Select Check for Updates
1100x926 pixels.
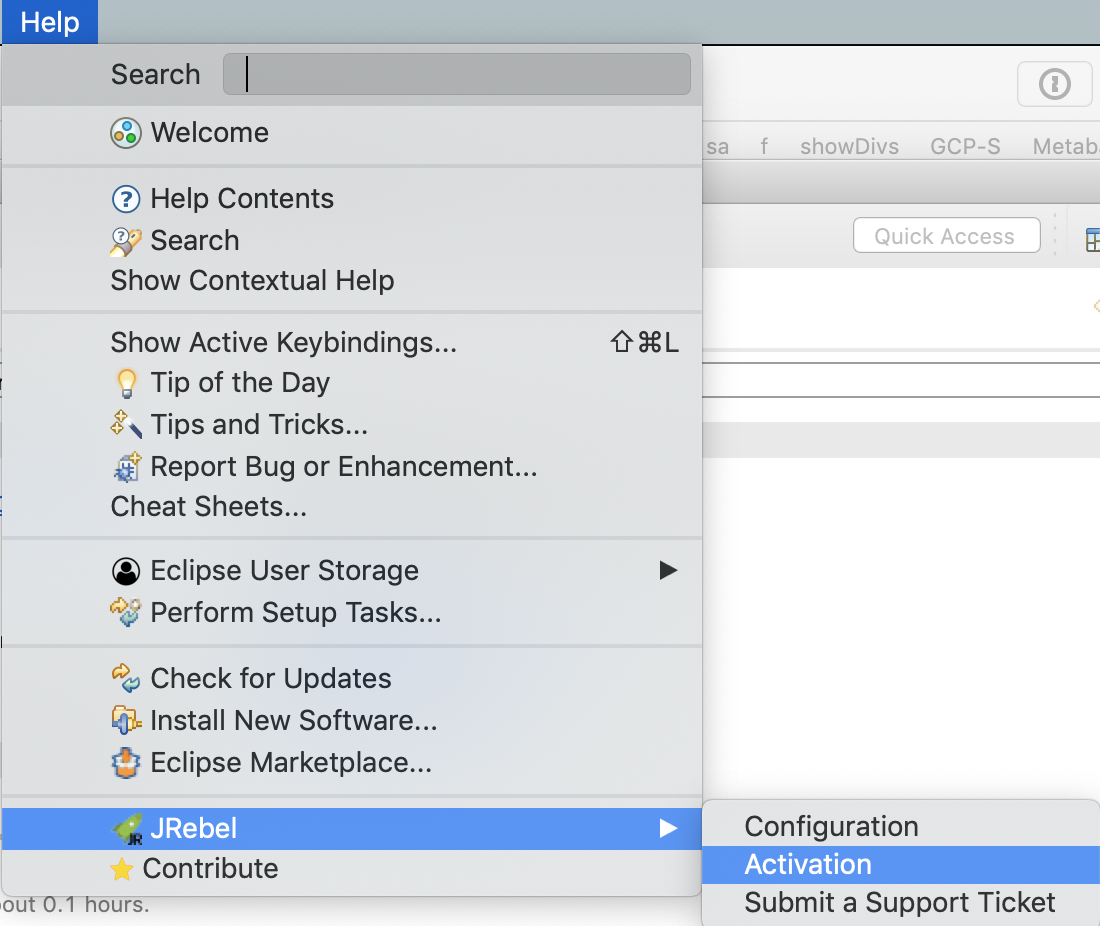point(270,679)
